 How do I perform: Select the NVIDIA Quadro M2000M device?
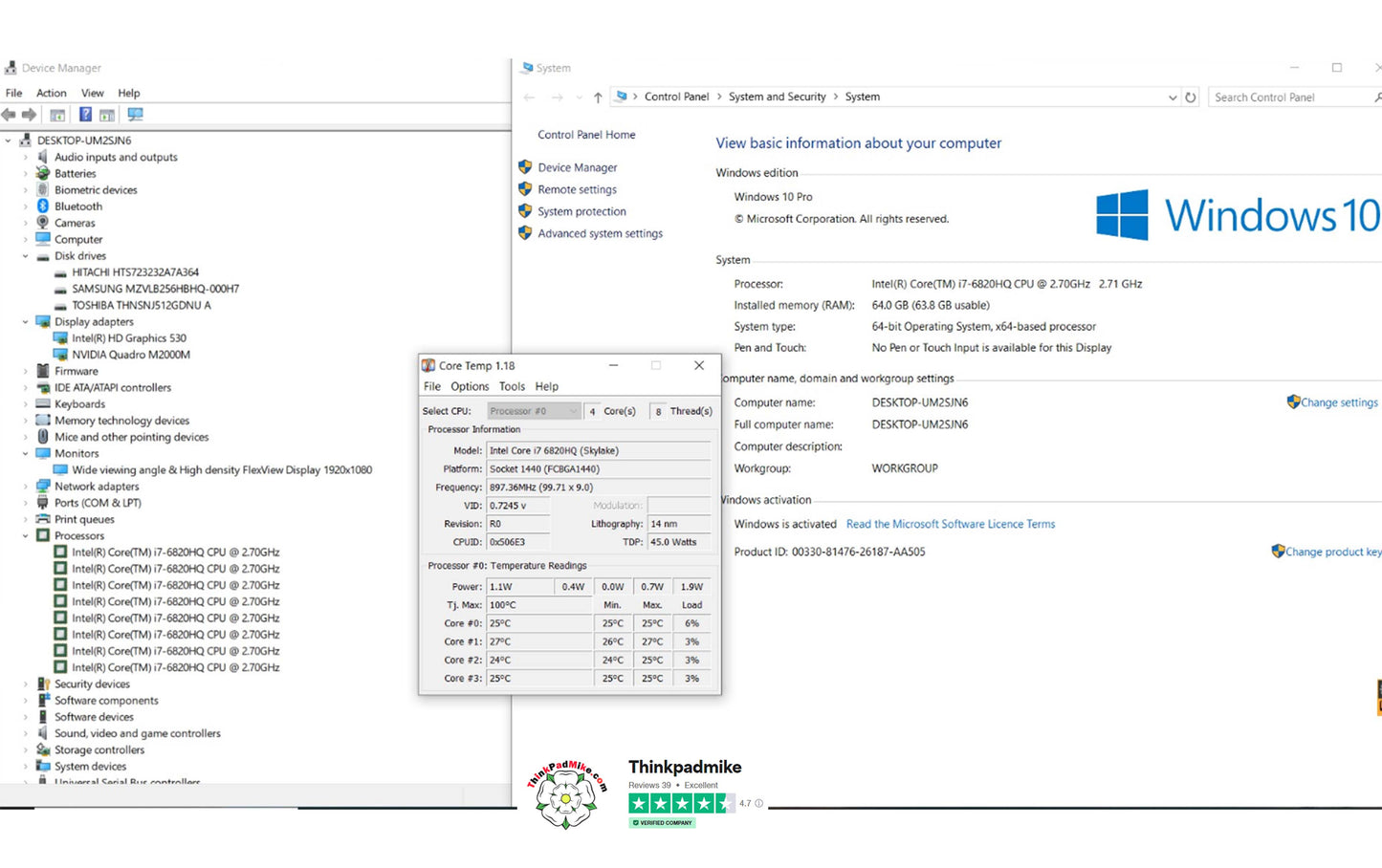point(131,355)
